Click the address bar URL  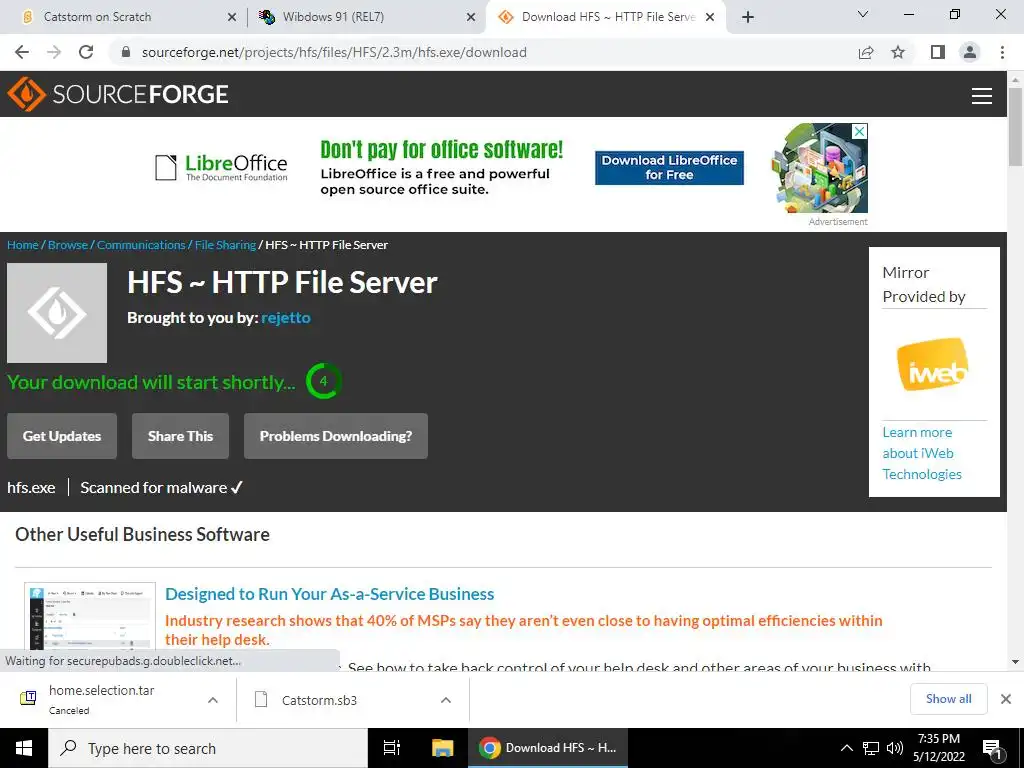pyautogui.click(x=334, y=52)
